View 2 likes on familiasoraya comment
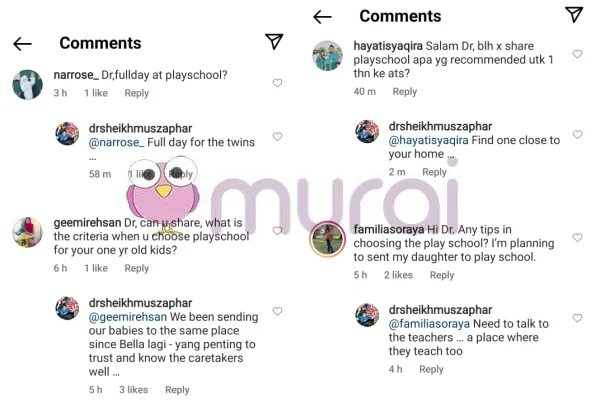Viewport: 600px width, 400px height. coord(398,275)
